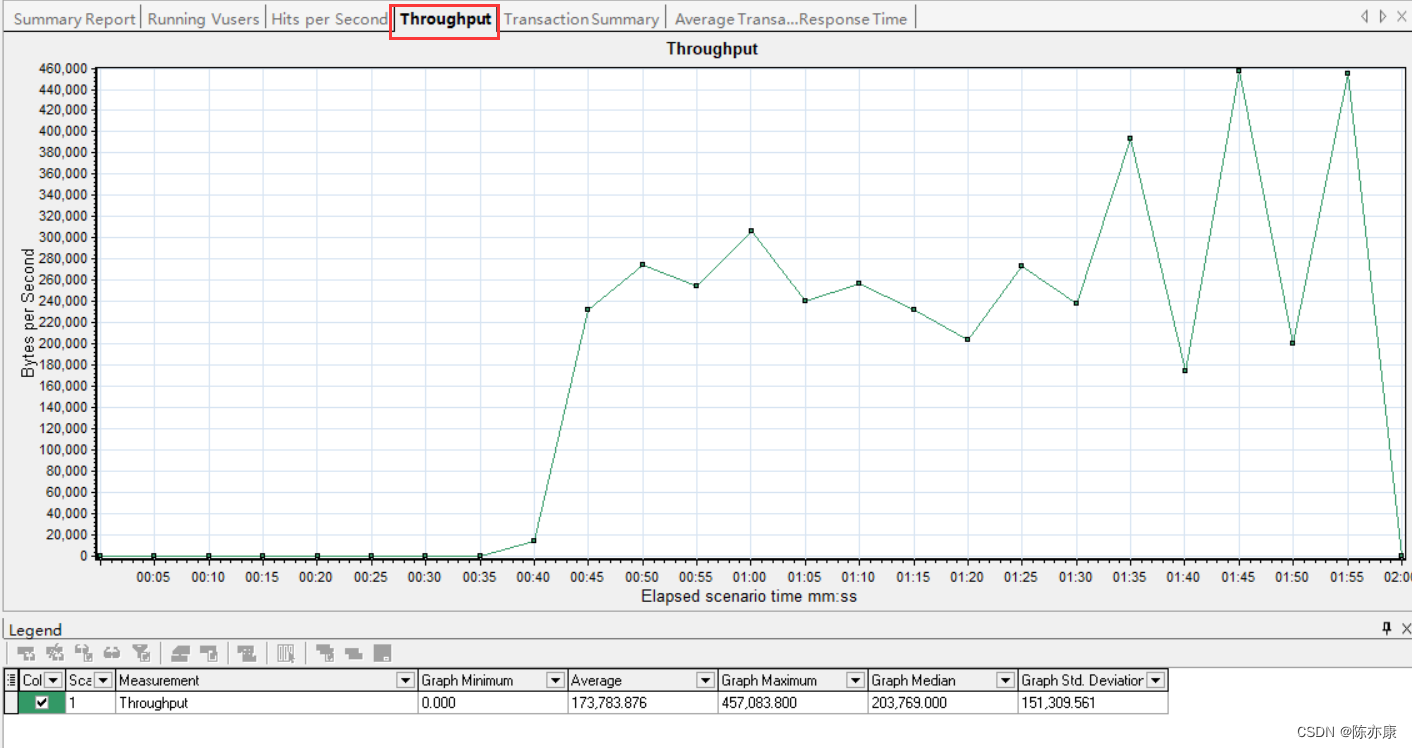
Task: Click the legend Filter funnel icon
Action: tap(141, 653)
